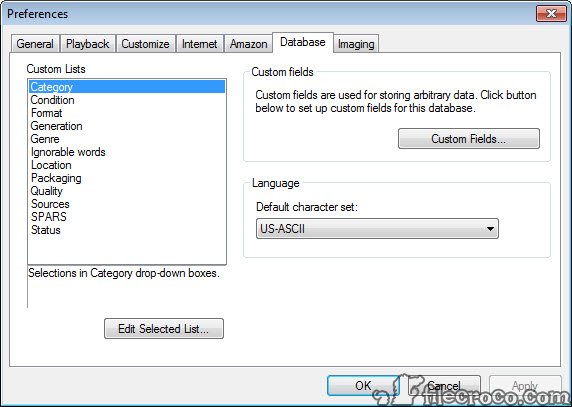Switch to the General tab
Screen dimensions: 572x407
click(x=35, y=44)
